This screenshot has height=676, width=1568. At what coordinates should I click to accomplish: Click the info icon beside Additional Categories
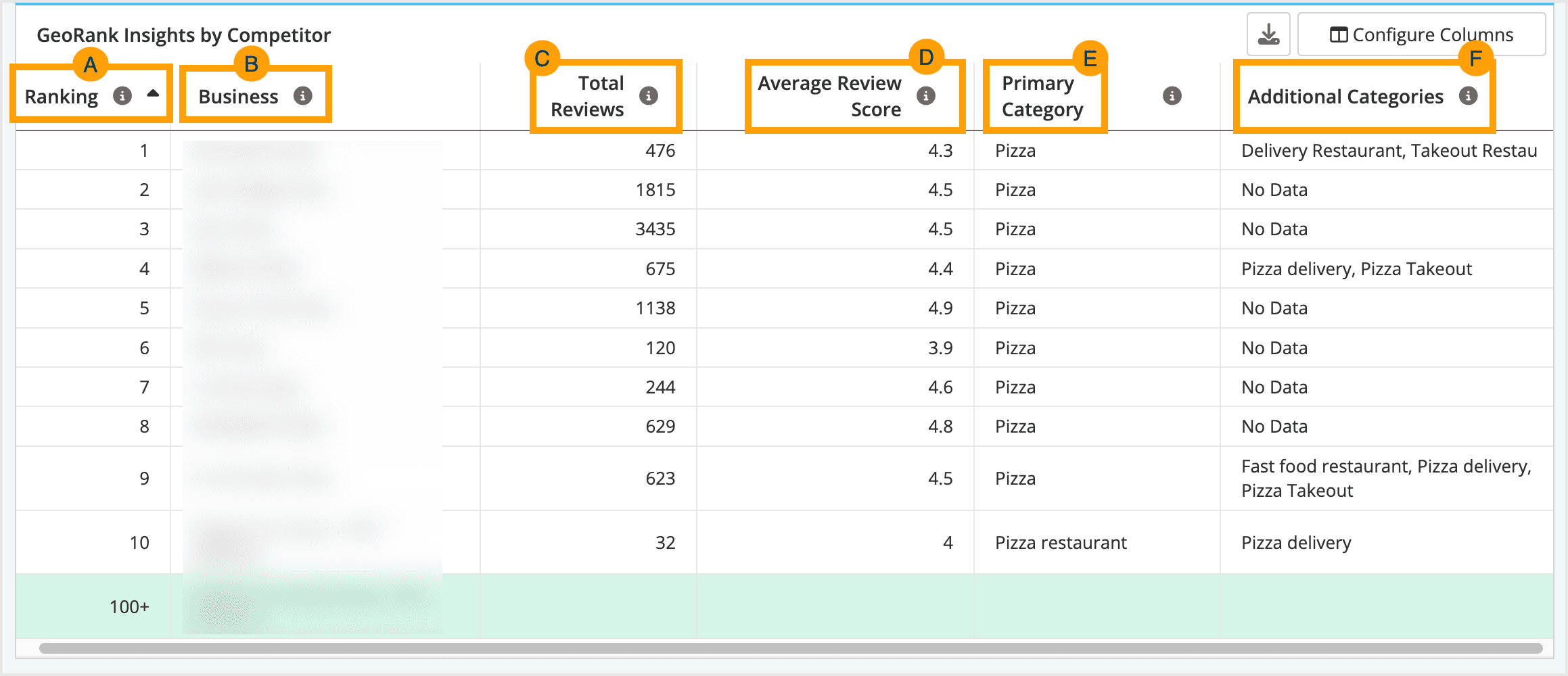point(1468,96)
